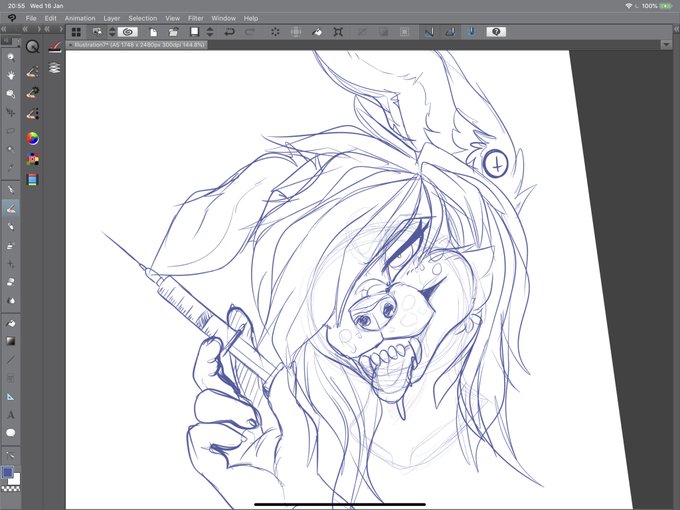This screenshot has width=680, height=510.
Task: Select the Blend drop tool
Action: tap(11, 301)
